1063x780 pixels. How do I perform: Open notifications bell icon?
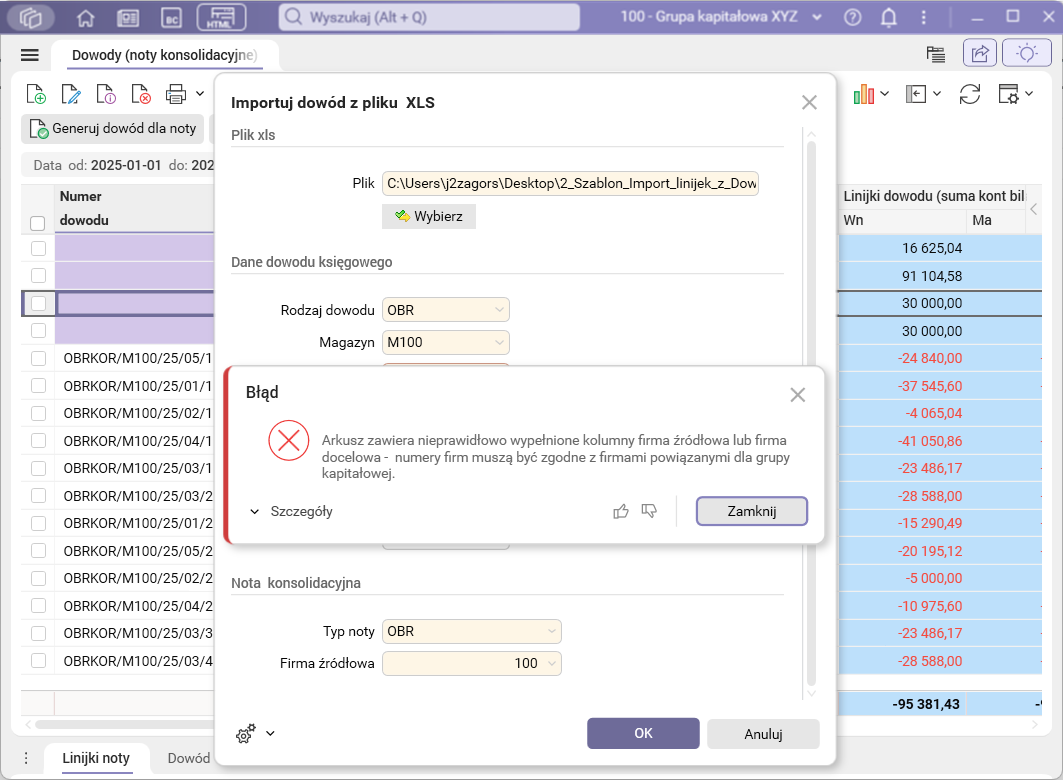click(x=889, y=18)
